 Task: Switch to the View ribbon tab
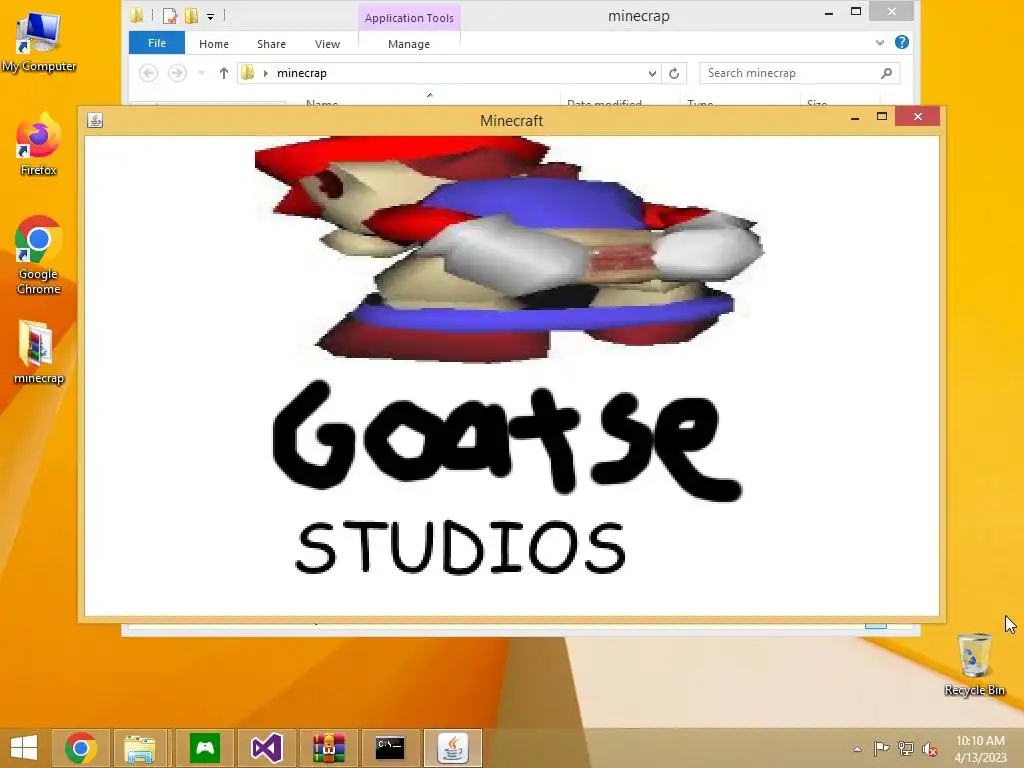coord(327,44)
